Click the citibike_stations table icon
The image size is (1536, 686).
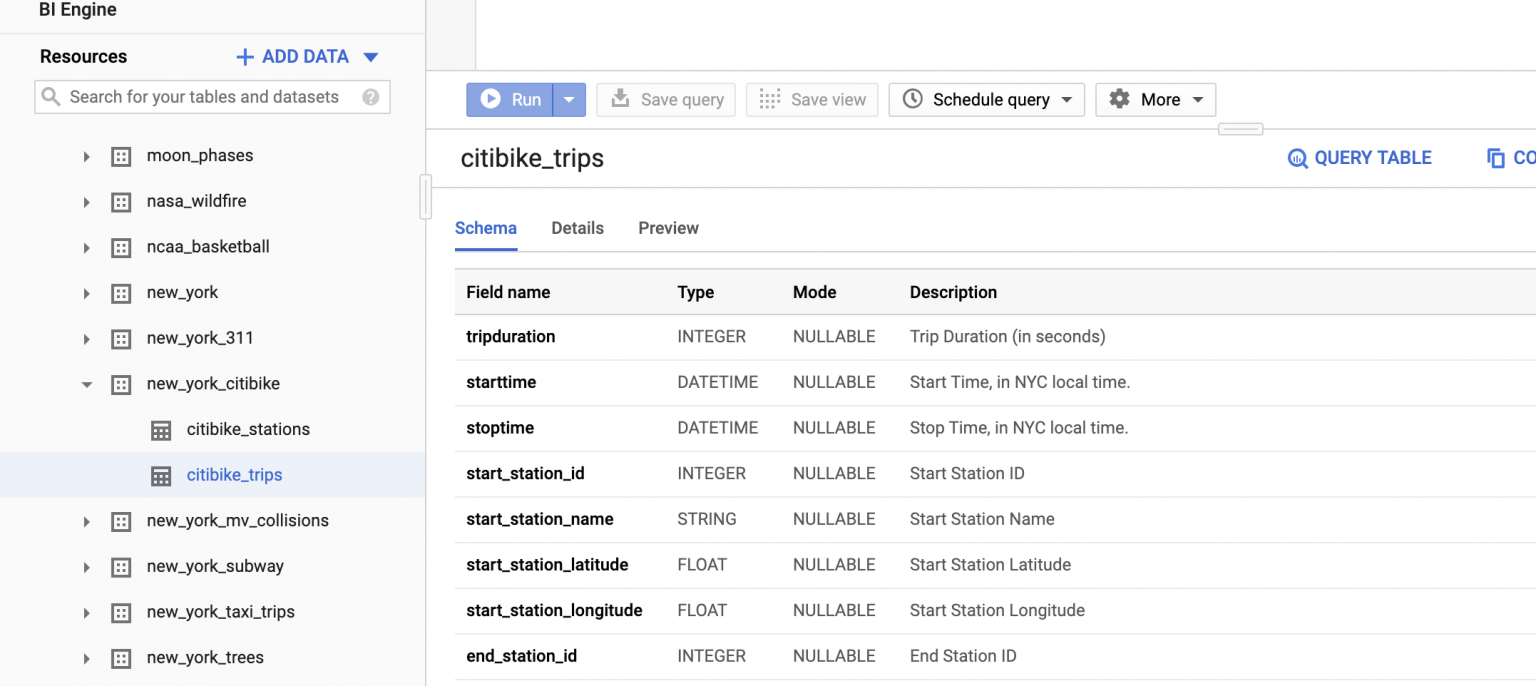(x=161, y=430)
